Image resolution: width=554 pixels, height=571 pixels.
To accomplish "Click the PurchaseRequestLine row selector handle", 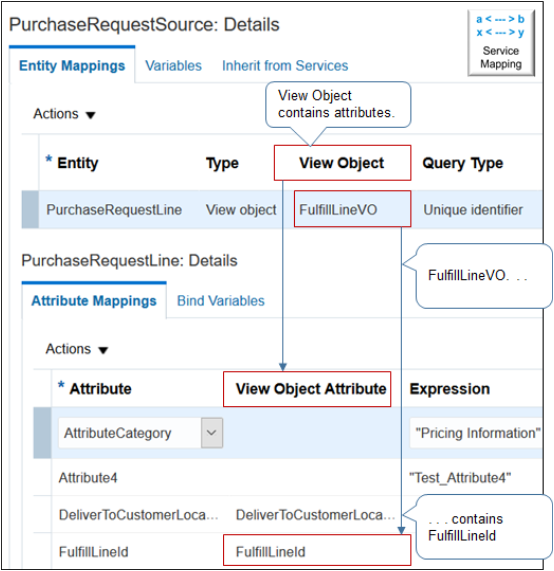I will [30, 210].
